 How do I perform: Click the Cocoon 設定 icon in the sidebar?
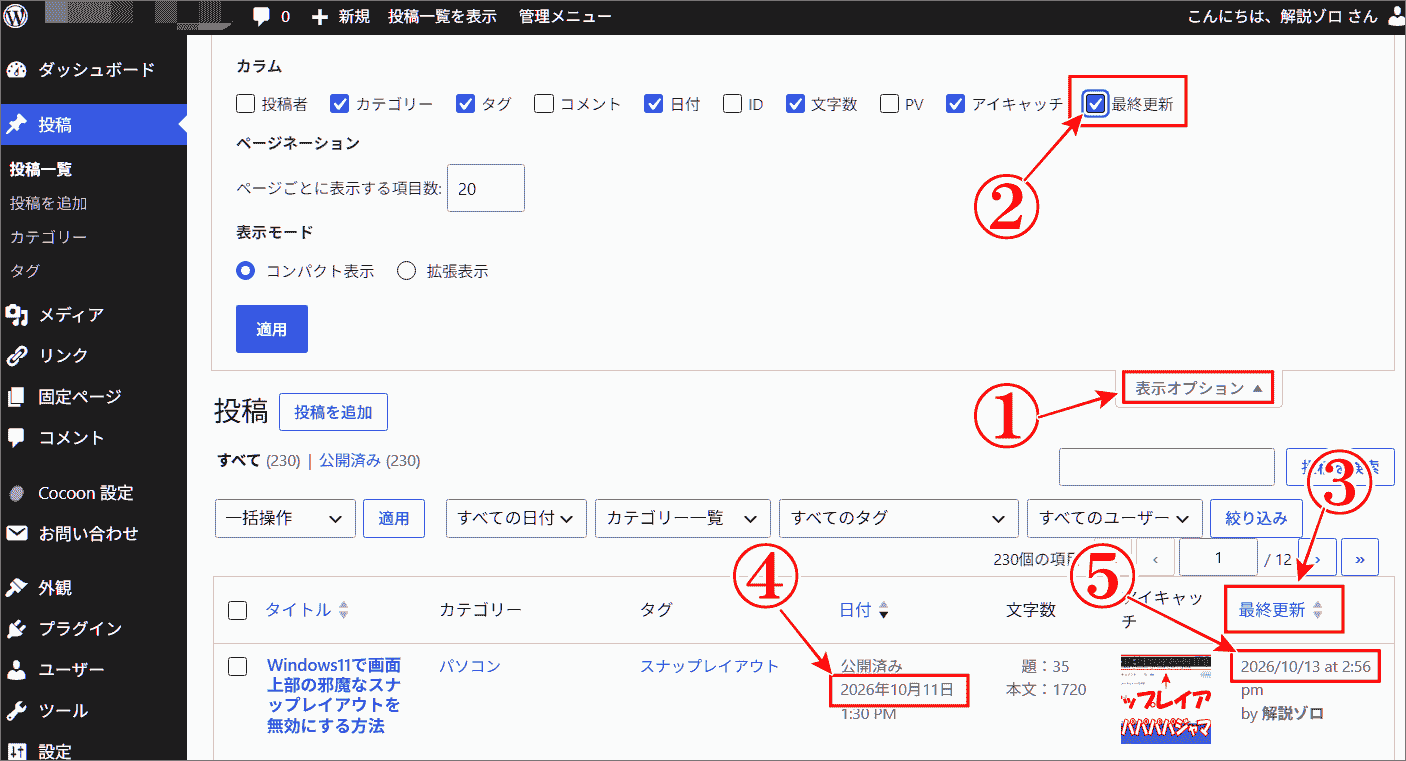pyautogui.click(x=16, y=493)
